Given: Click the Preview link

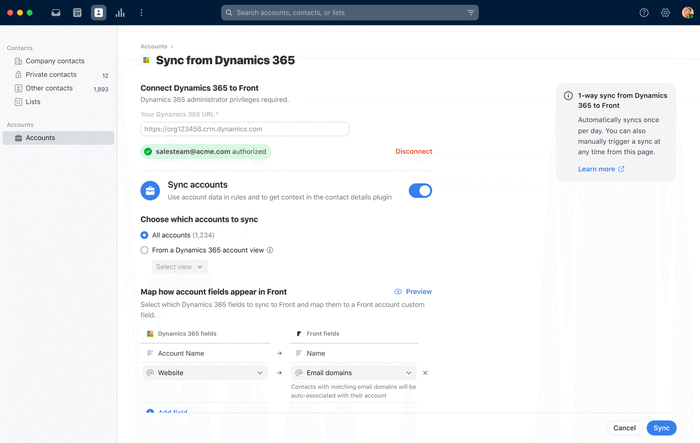Looking at the screenshot, I should click(x=419, y=292).
